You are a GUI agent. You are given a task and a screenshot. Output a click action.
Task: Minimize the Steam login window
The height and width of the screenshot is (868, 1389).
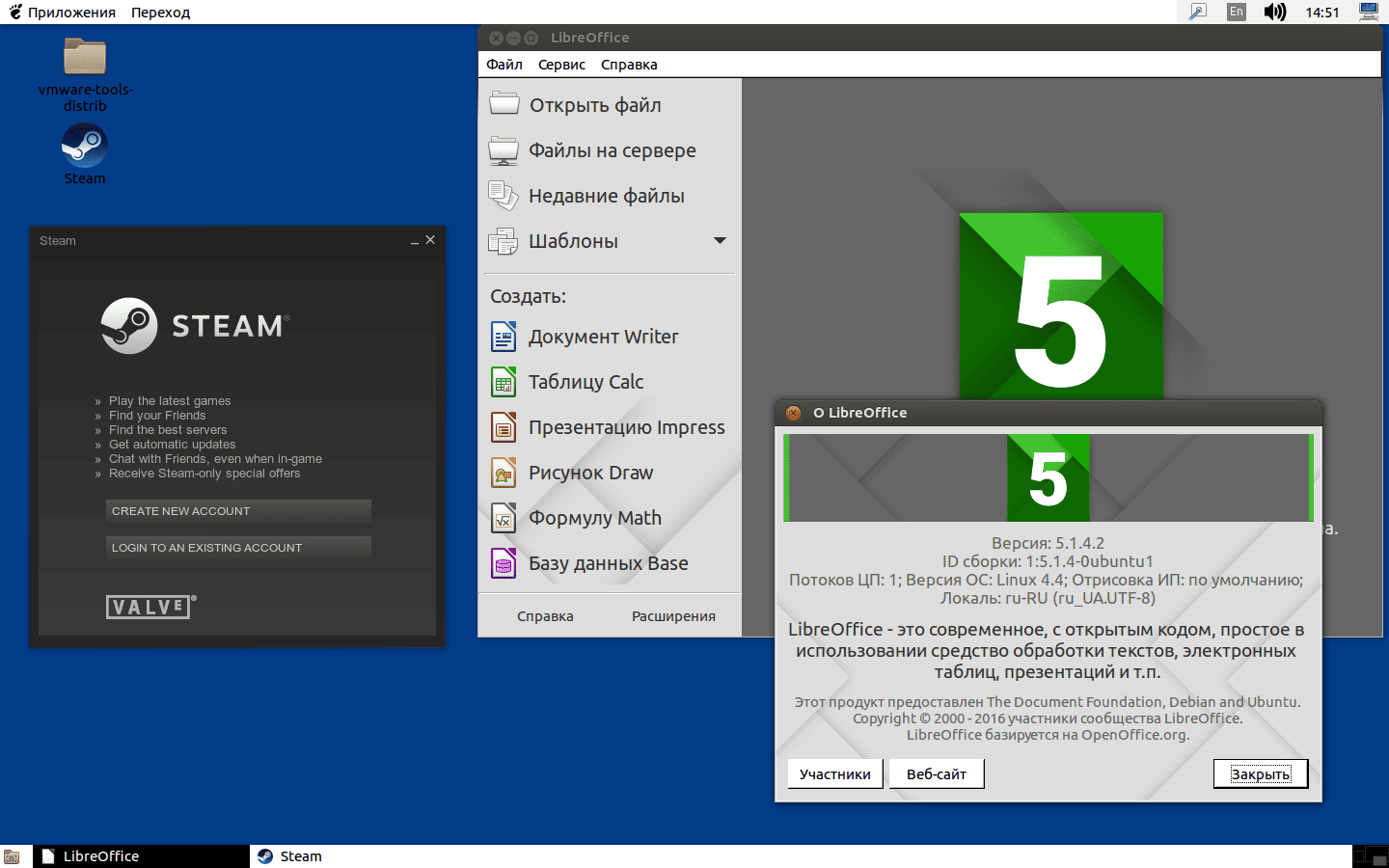(x=415, y=241)
